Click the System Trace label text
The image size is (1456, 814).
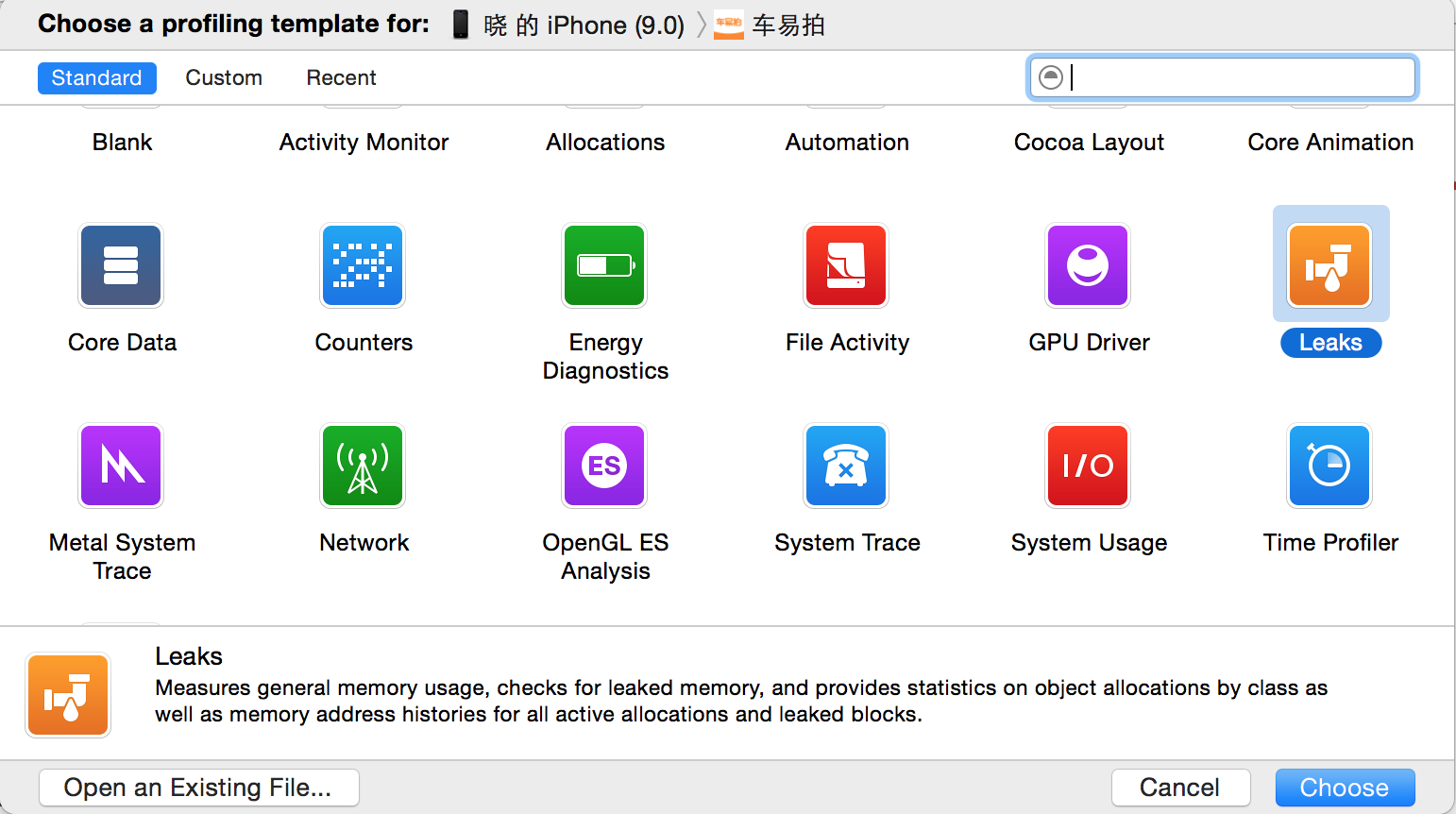click(847, 543)
